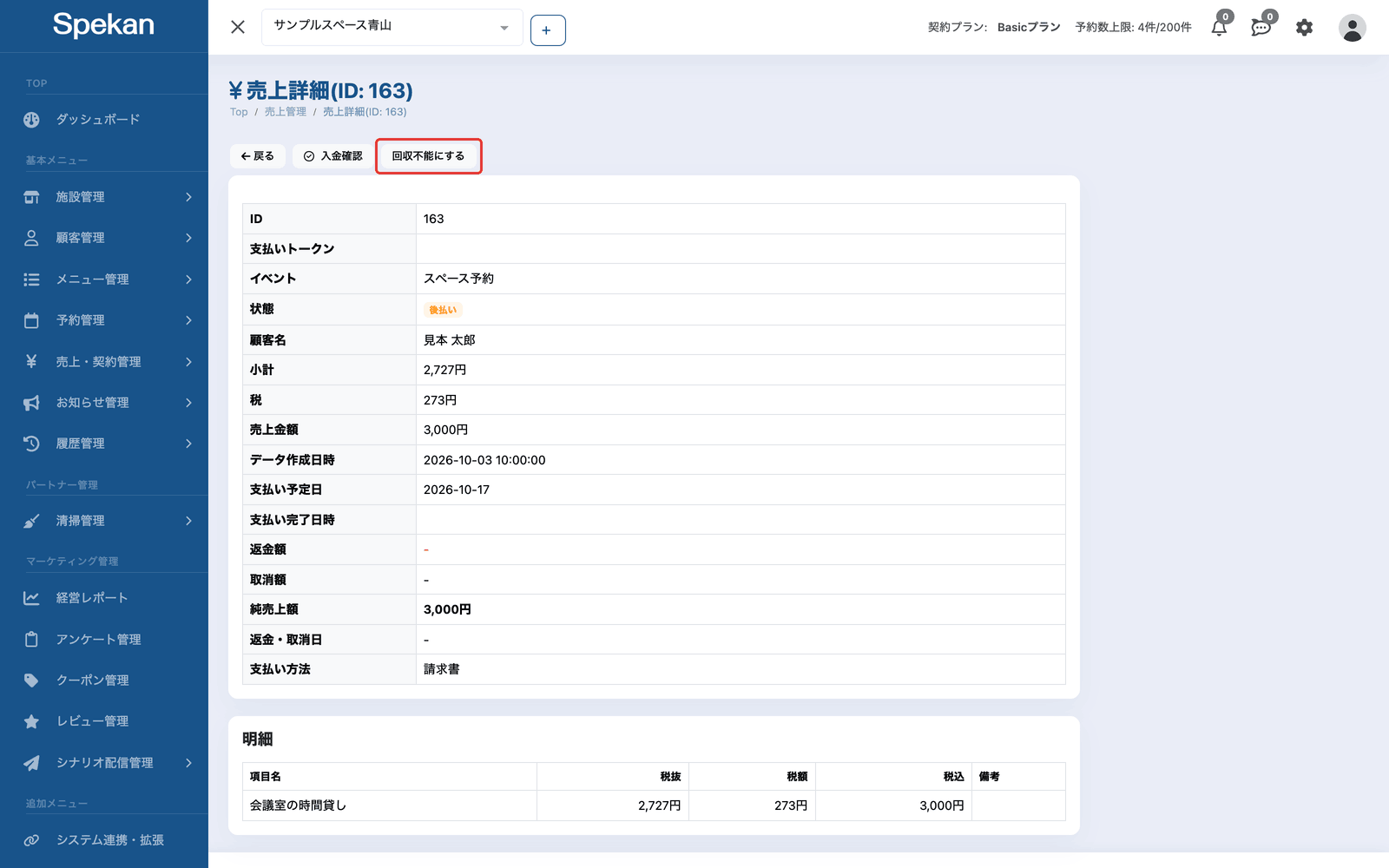Click the 施設管理 store icon
The width and height of the screenshot is (1389, 868).
31,197
